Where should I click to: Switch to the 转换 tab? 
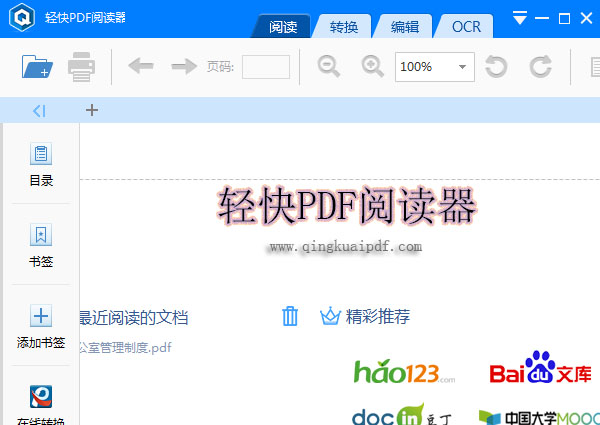pyautogui.click(x=343, y=26)
